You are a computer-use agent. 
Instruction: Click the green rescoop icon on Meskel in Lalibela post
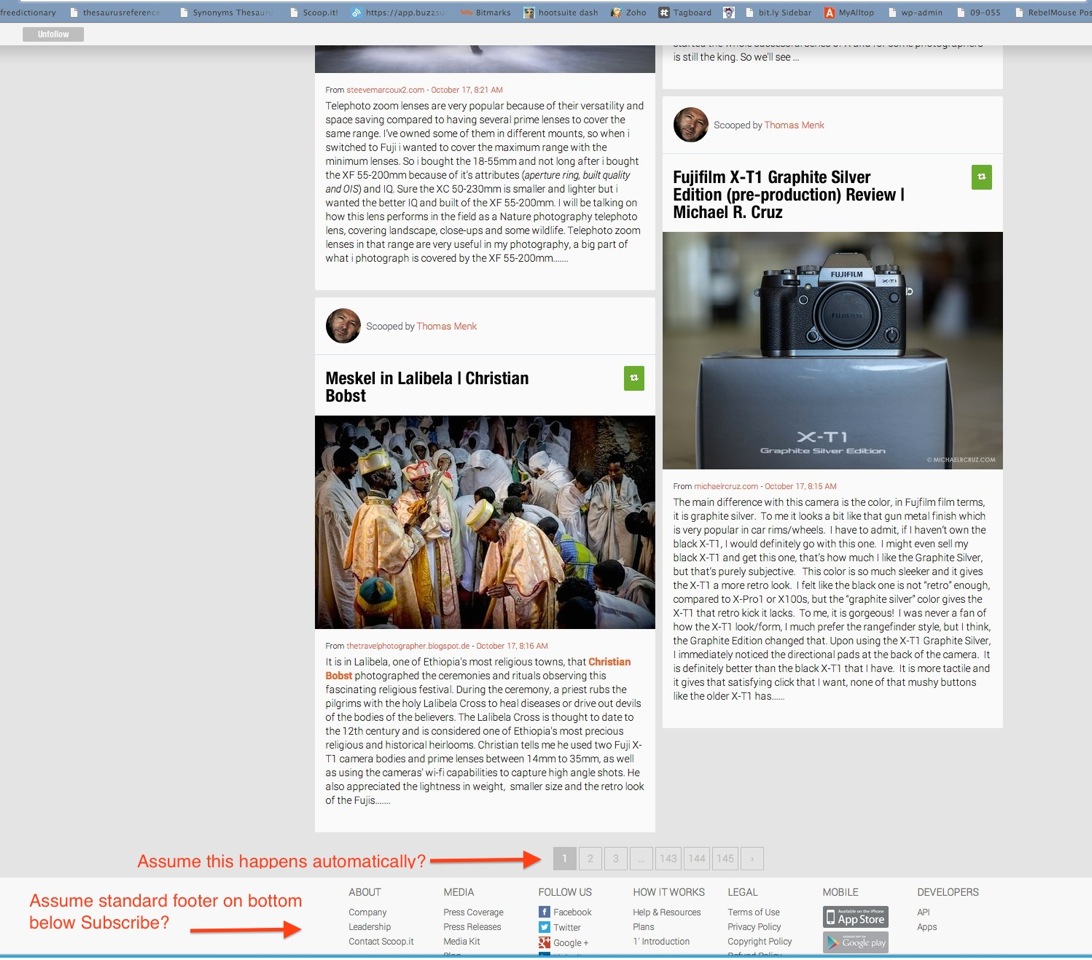pos(634,378)
